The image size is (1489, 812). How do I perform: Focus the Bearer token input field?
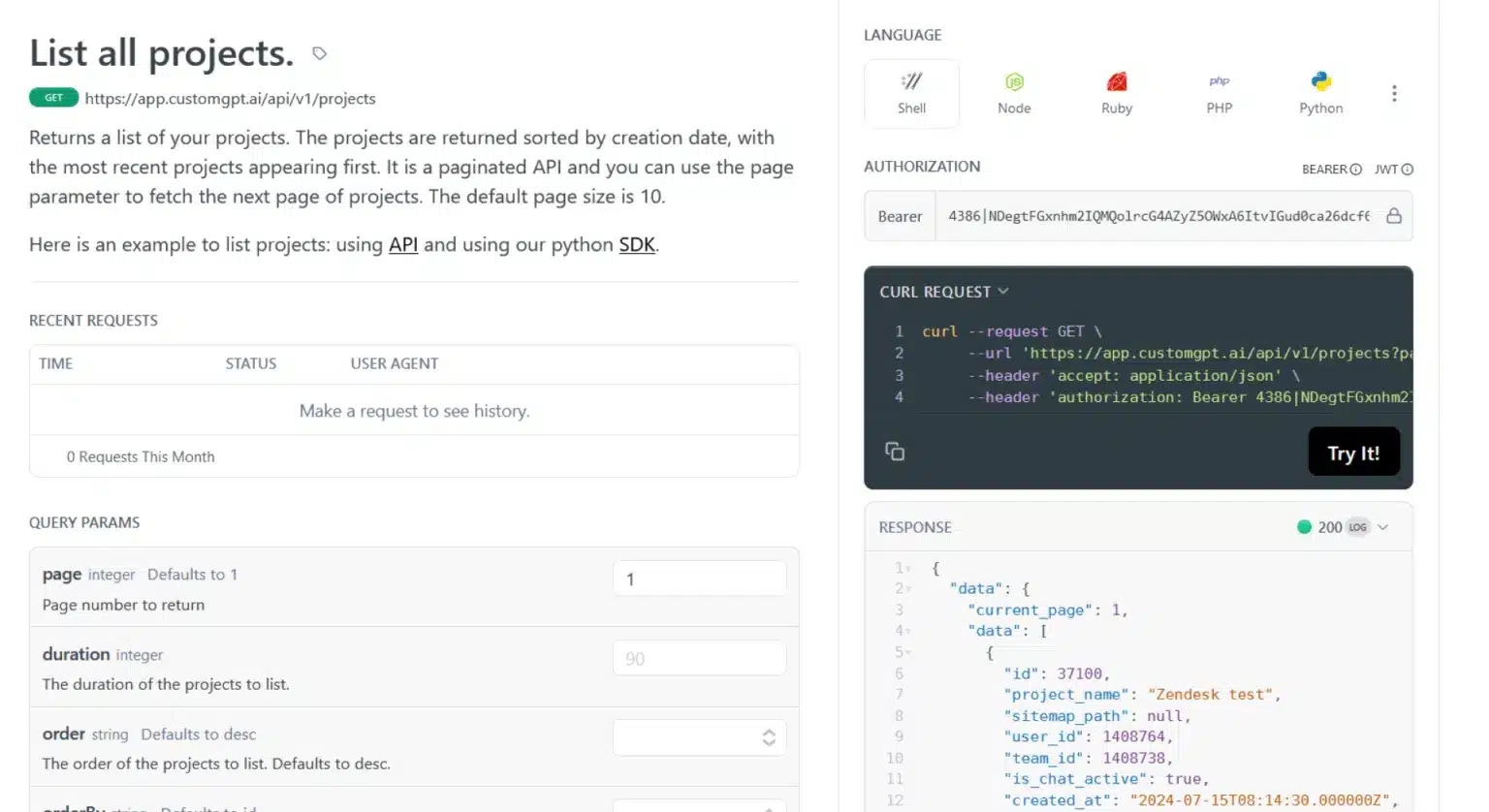click(1158, 216)
